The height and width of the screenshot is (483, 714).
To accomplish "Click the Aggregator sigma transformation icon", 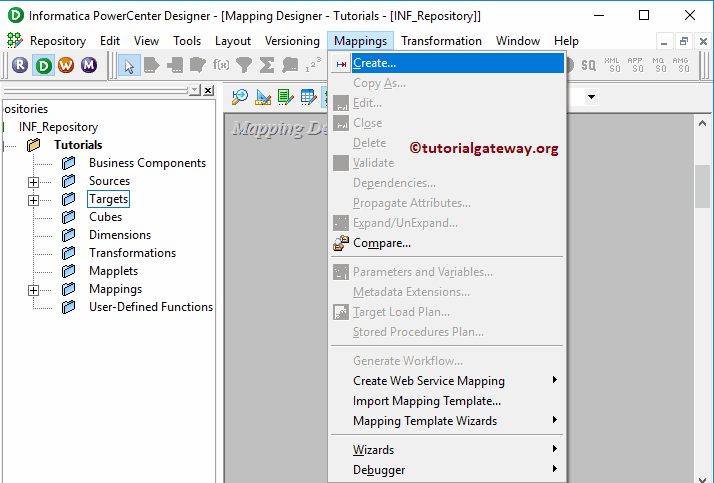I will [267, 65].
